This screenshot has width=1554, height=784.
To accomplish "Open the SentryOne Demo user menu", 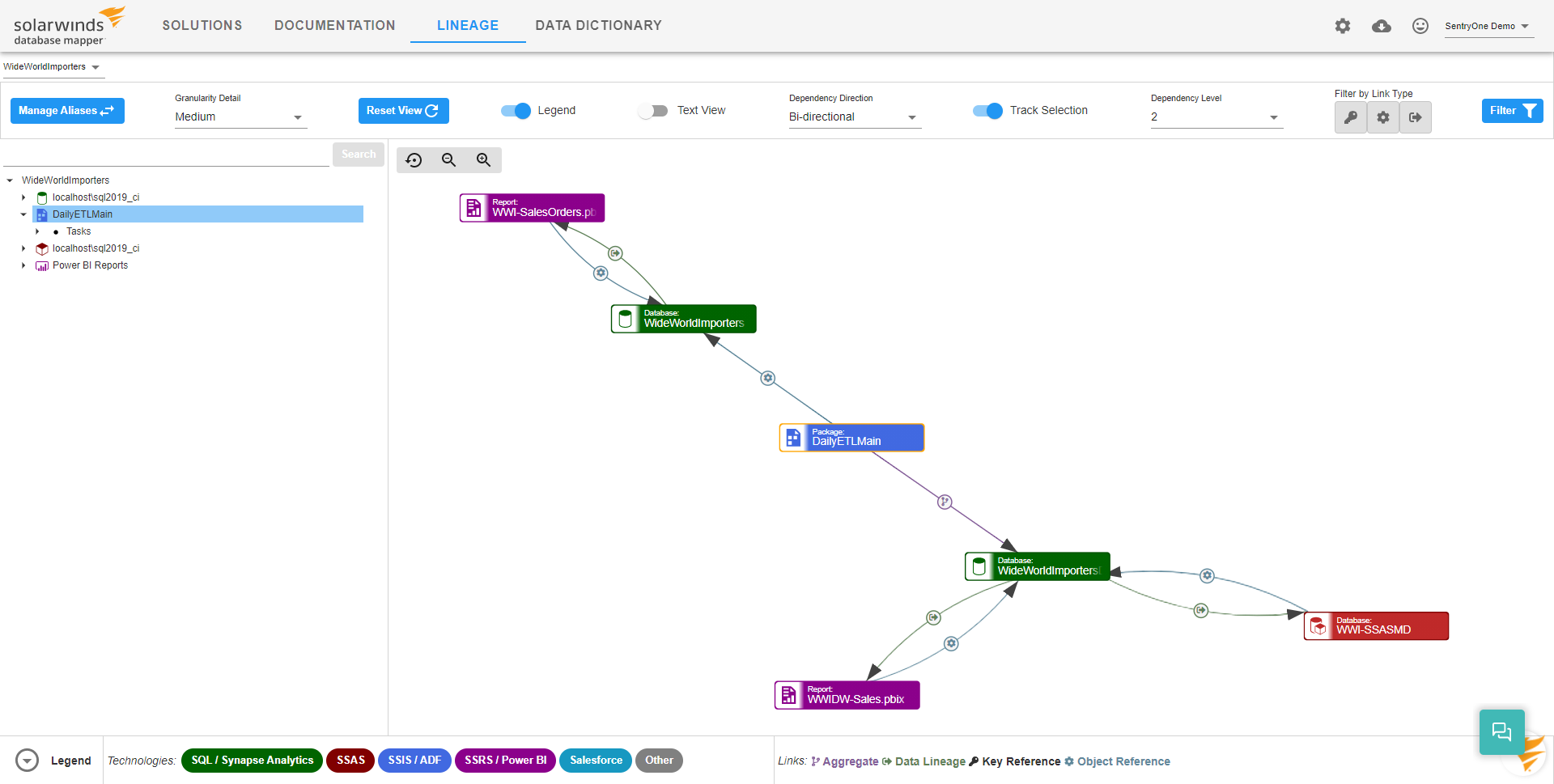I will 1488,26.
